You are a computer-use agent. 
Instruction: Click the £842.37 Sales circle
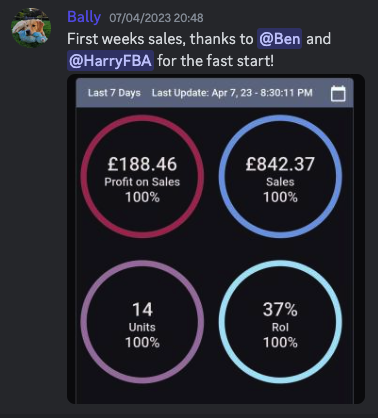(x=280, y=176)
